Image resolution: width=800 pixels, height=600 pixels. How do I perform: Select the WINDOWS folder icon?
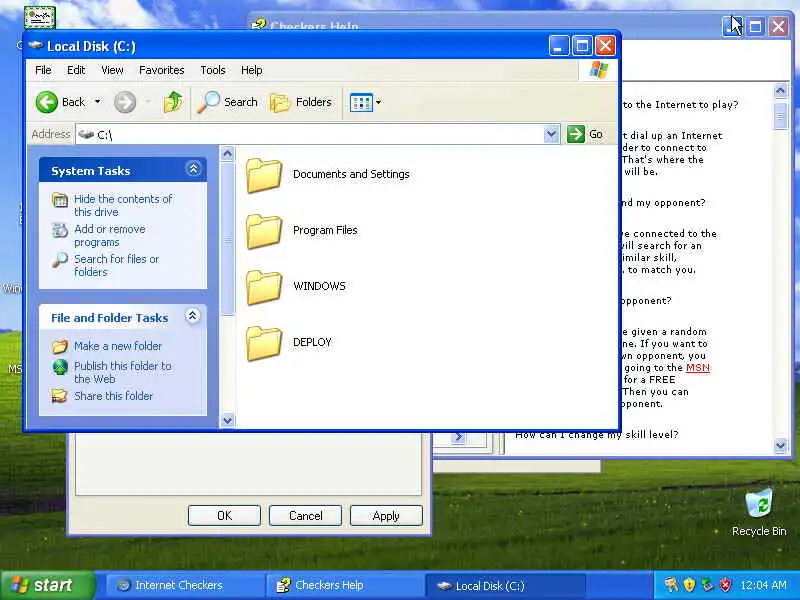(x=264, y=287)
